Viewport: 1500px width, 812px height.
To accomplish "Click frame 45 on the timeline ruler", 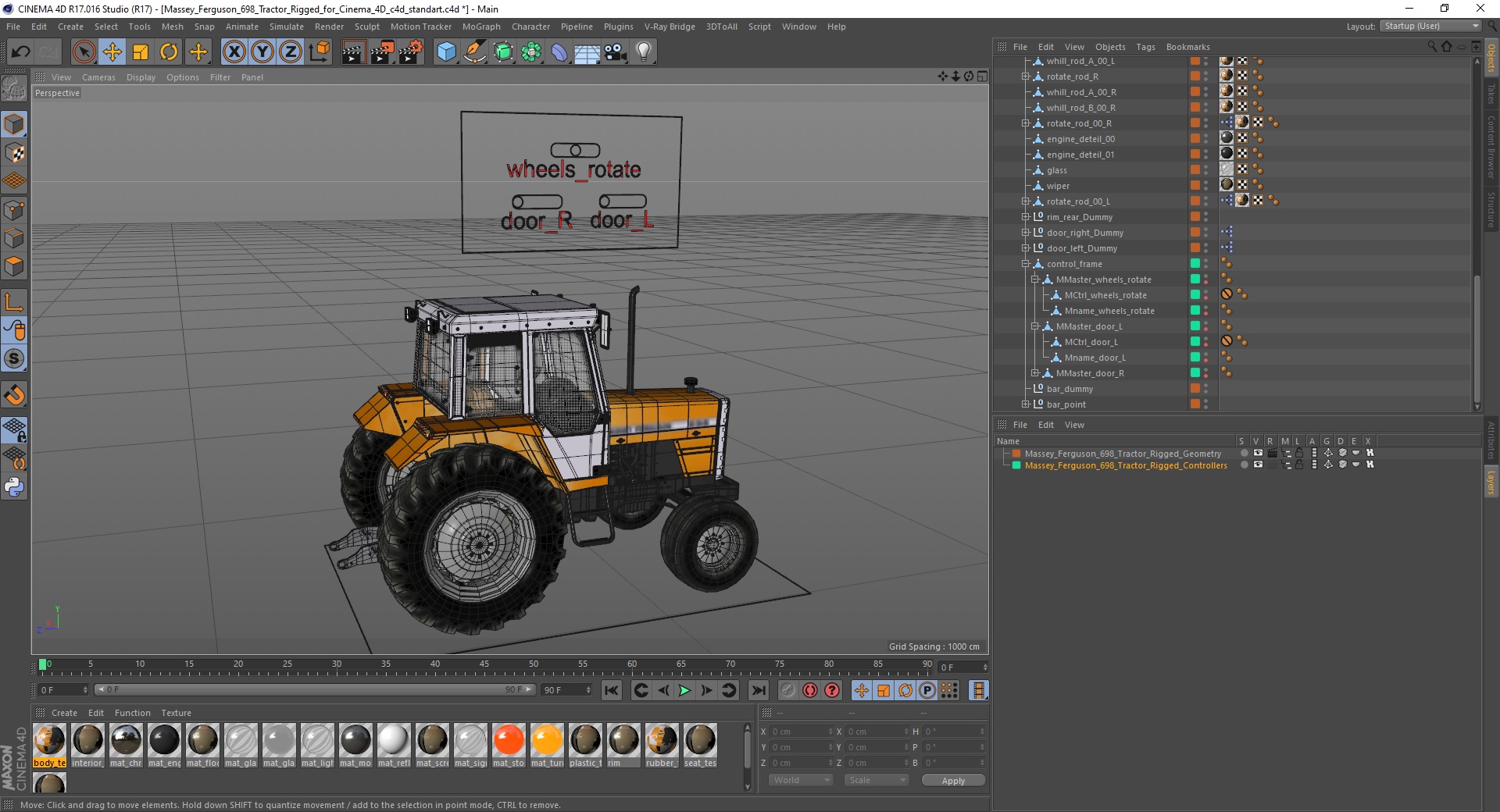I will [x=484, y=665].
